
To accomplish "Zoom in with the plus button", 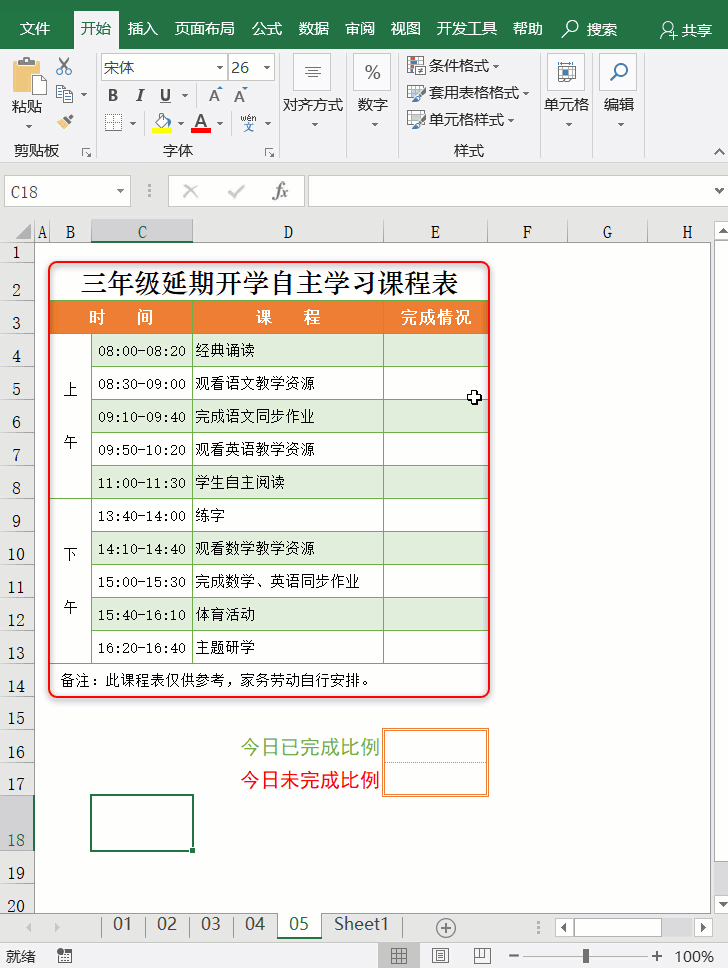I will [x=657, y=956].
